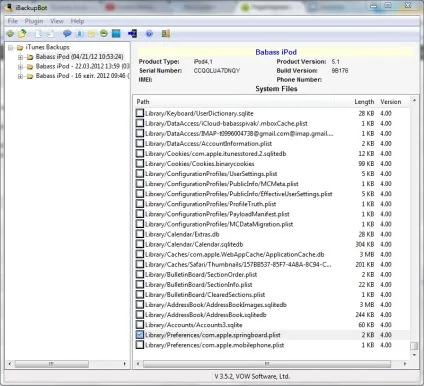
Task: Select the com.apple.itunesstored.2.sqlitedb row
Action: pos(272,153)
